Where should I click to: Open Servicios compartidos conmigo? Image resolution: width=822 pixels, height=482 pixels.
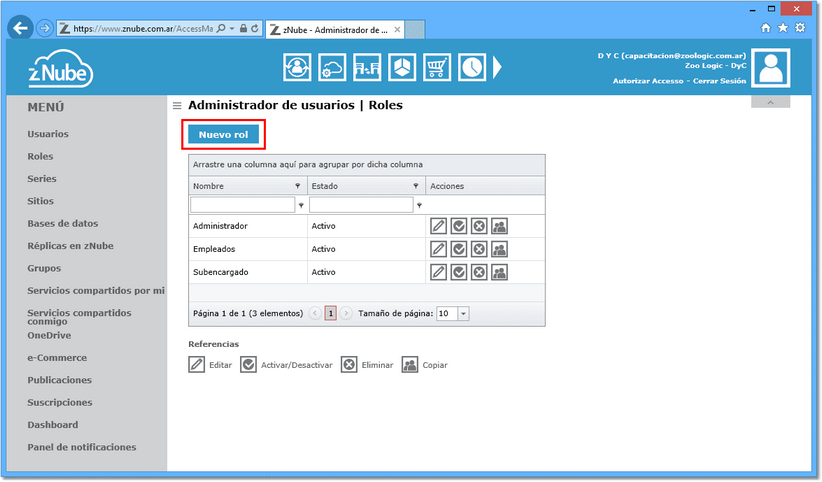tap(79, 317)
